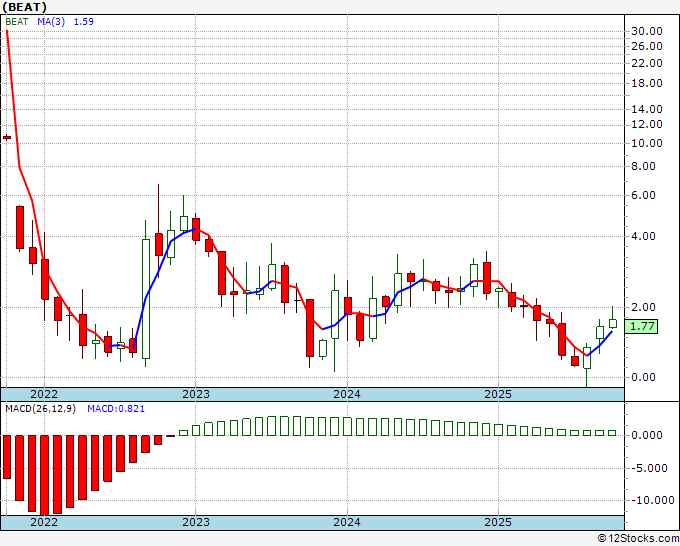Screen dimensions: 680x546
Task: Click the latest green candlestick near 1.77
Action: pos(613,323)
